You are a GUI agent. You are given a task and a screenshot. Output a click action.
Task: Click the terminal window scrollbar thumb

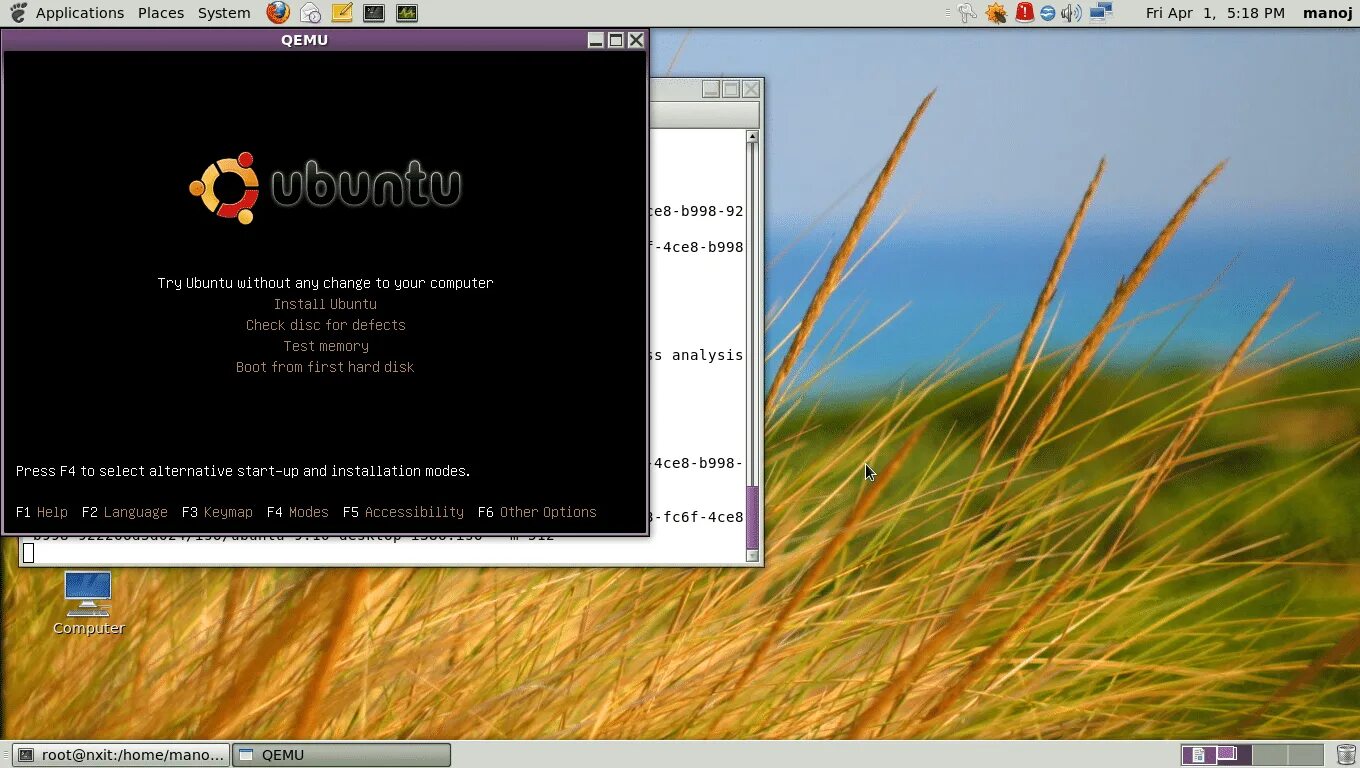pyautogui.click(x=753, y=516)
